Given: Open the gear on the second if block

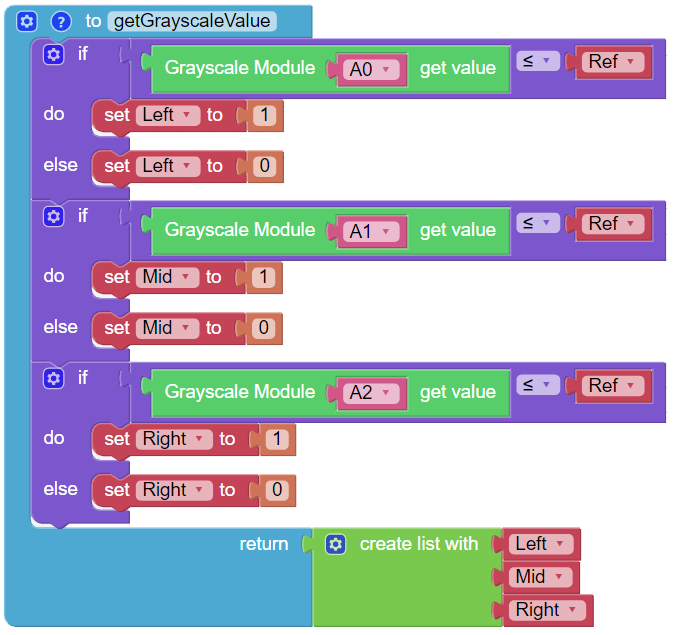Looking at the screenshot, I should [x=54, y=216].
